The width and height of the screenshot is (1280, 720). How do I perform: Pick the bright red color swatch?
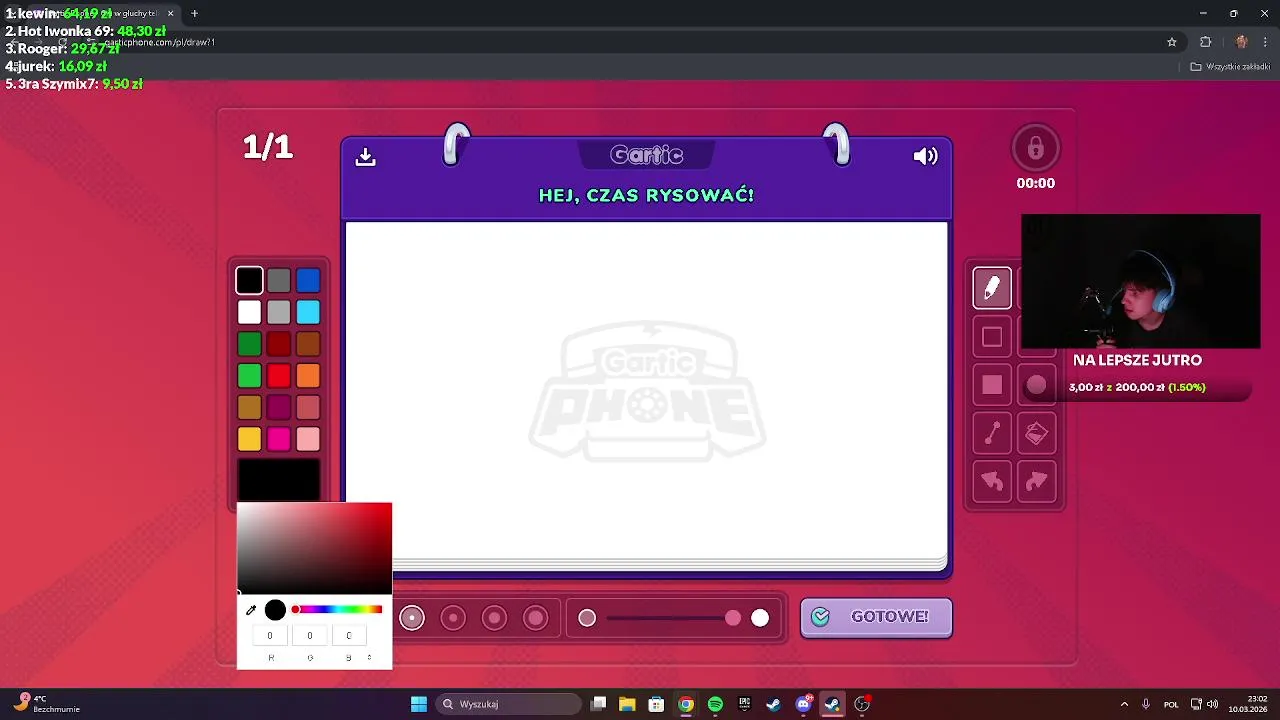pyautogui.click(x=279, y=376)
